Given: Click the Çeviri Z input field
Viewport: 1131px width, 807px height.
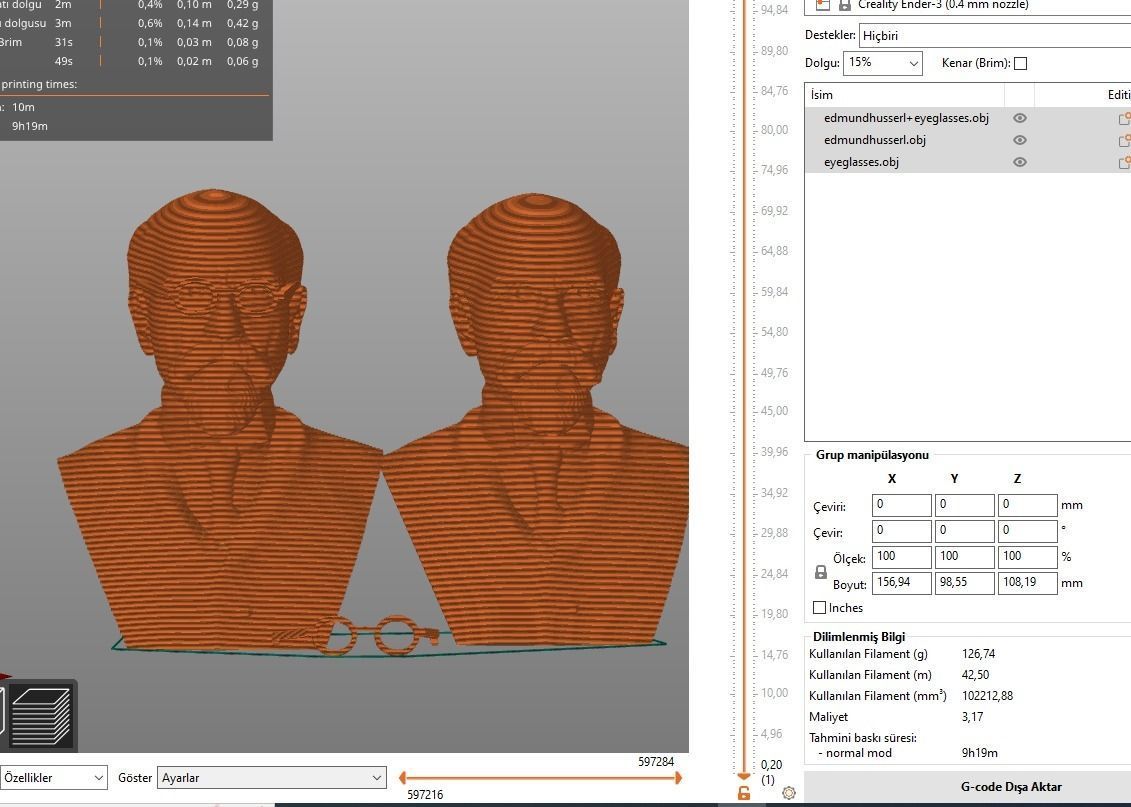Looking at the screenshot, I should click(1027, 505).
